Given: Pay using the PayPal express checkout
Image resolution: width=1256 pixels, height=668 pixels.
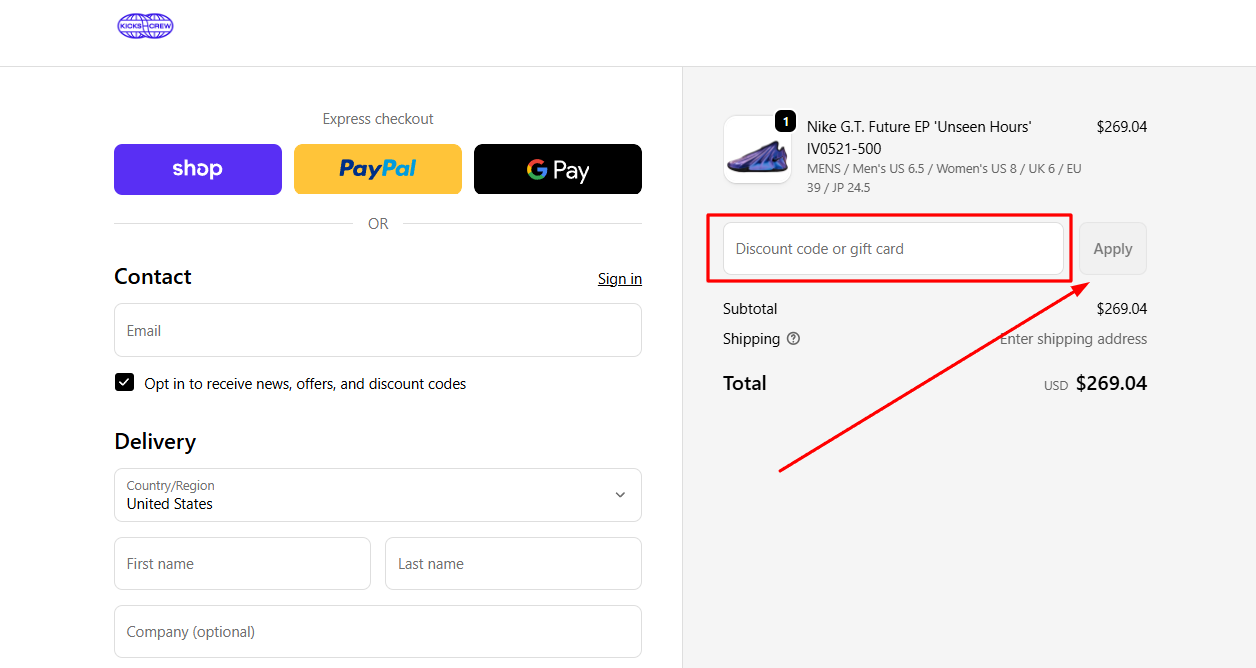Looking at the screenshot, I should (x=377, y=169).
